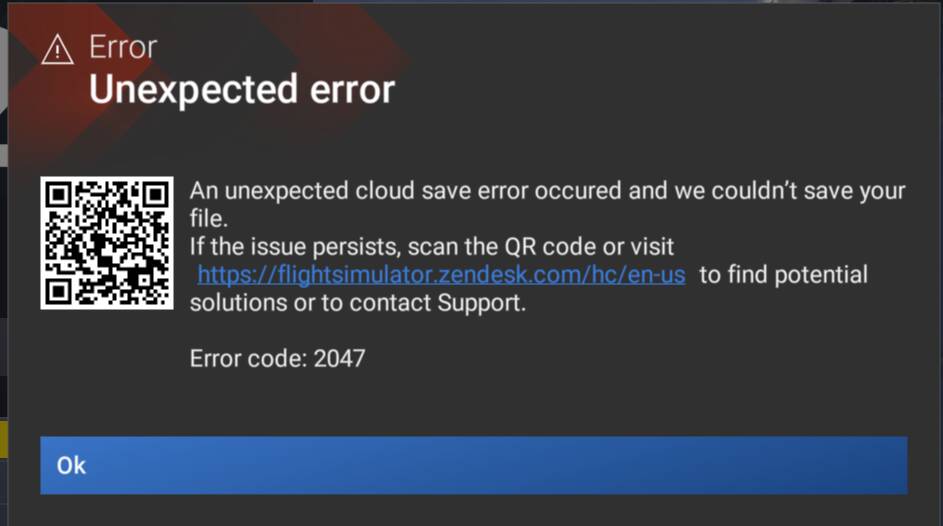
Task: Click the "Error code: 2047" text
Action: 277,357
